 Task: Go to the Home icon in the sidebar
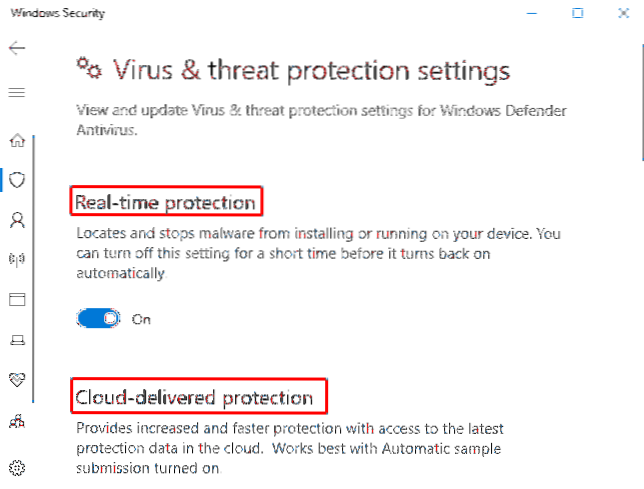pos(16,140)
